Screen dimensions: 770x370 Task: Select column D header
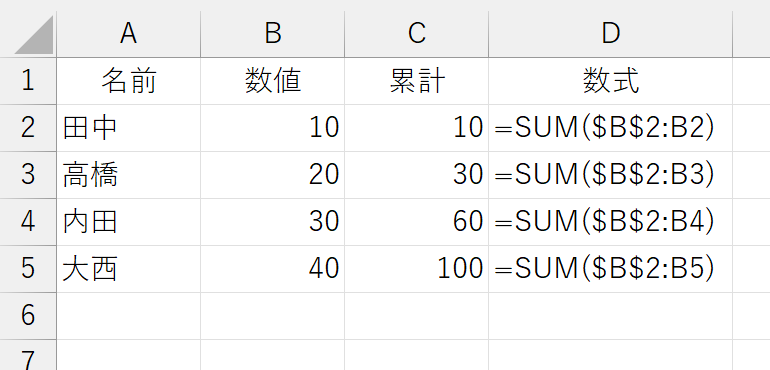(610, 34)
